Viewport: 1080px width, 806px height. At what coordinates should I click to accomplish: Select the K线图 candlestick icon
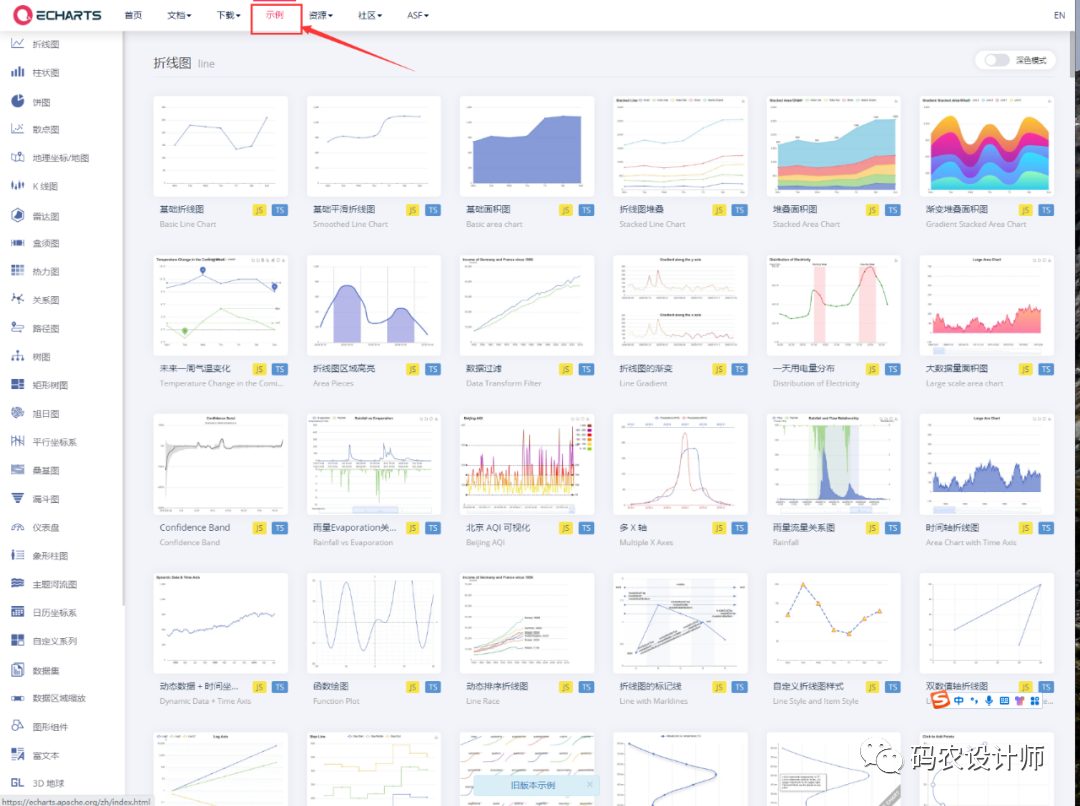(x=17, y=186)
